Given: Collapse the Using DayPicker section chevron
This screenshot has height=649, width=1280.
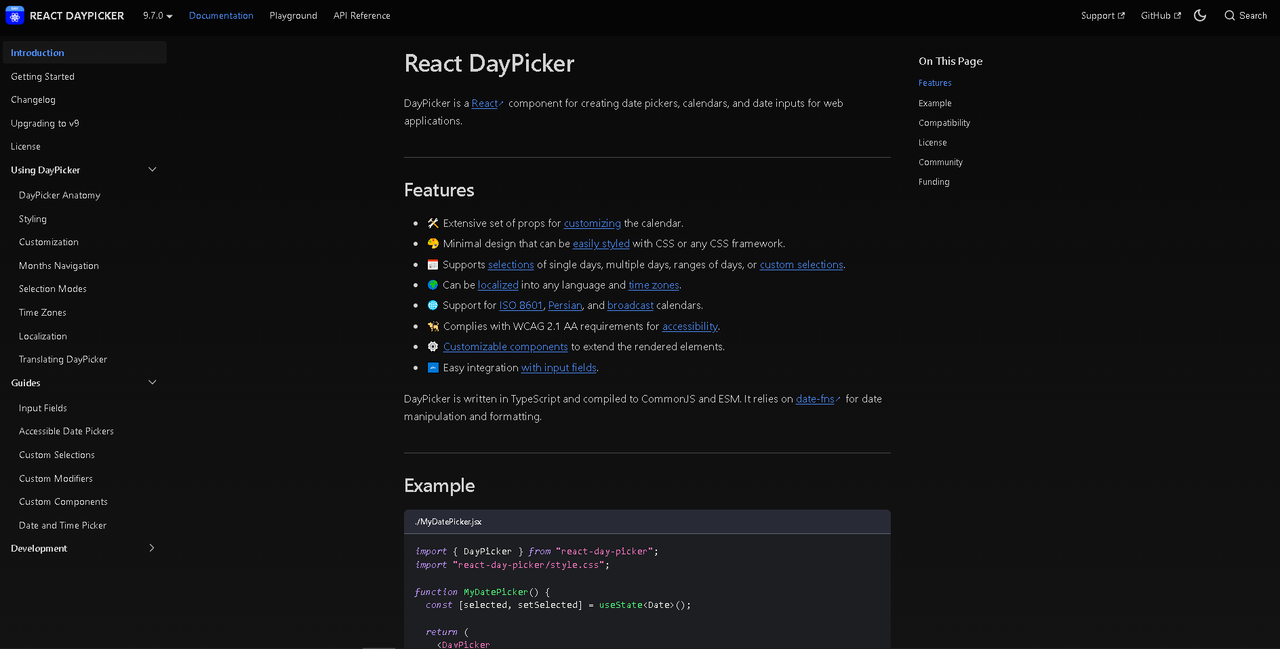Looking at the screenshot, I should pos(152,170).
